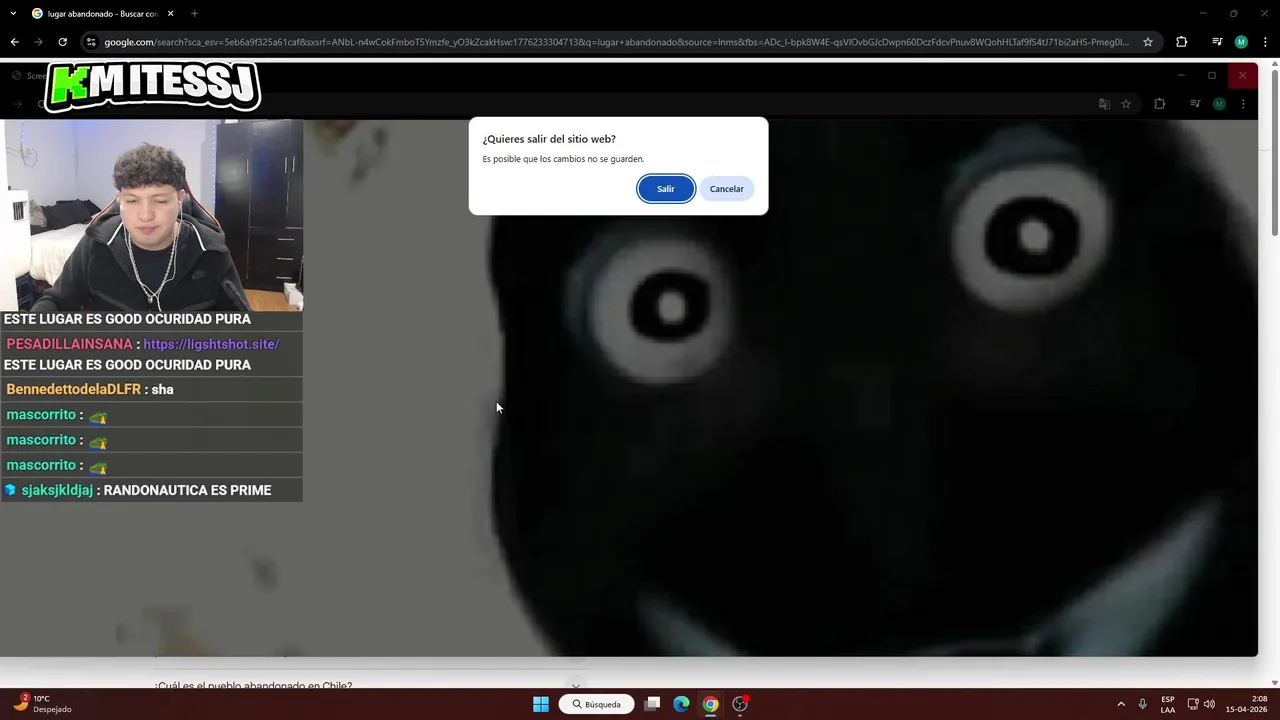Click the inner window profile avatar

[x=1219, y=104]
